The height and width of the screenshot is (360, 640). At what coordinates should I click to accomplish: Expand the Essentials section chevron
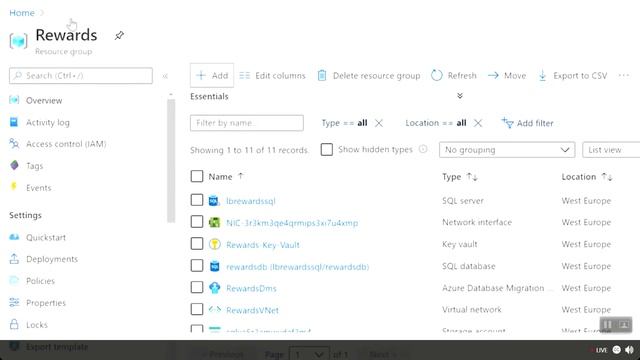pos(460,96)
